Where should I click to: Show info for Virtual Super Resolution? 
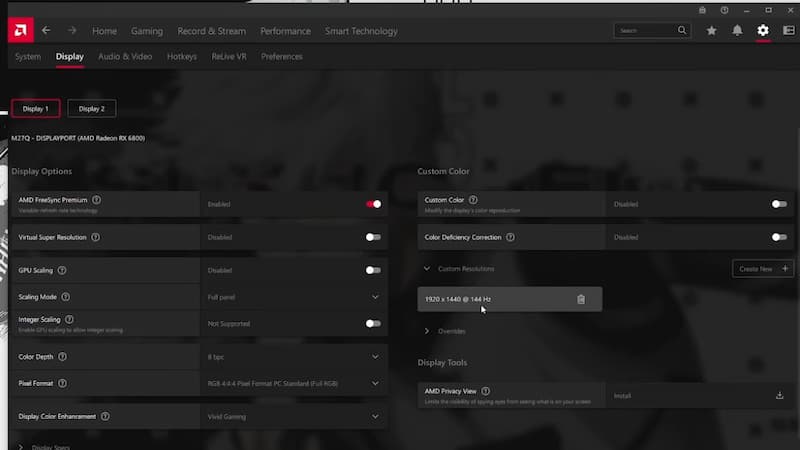click(x=95, y=237)
